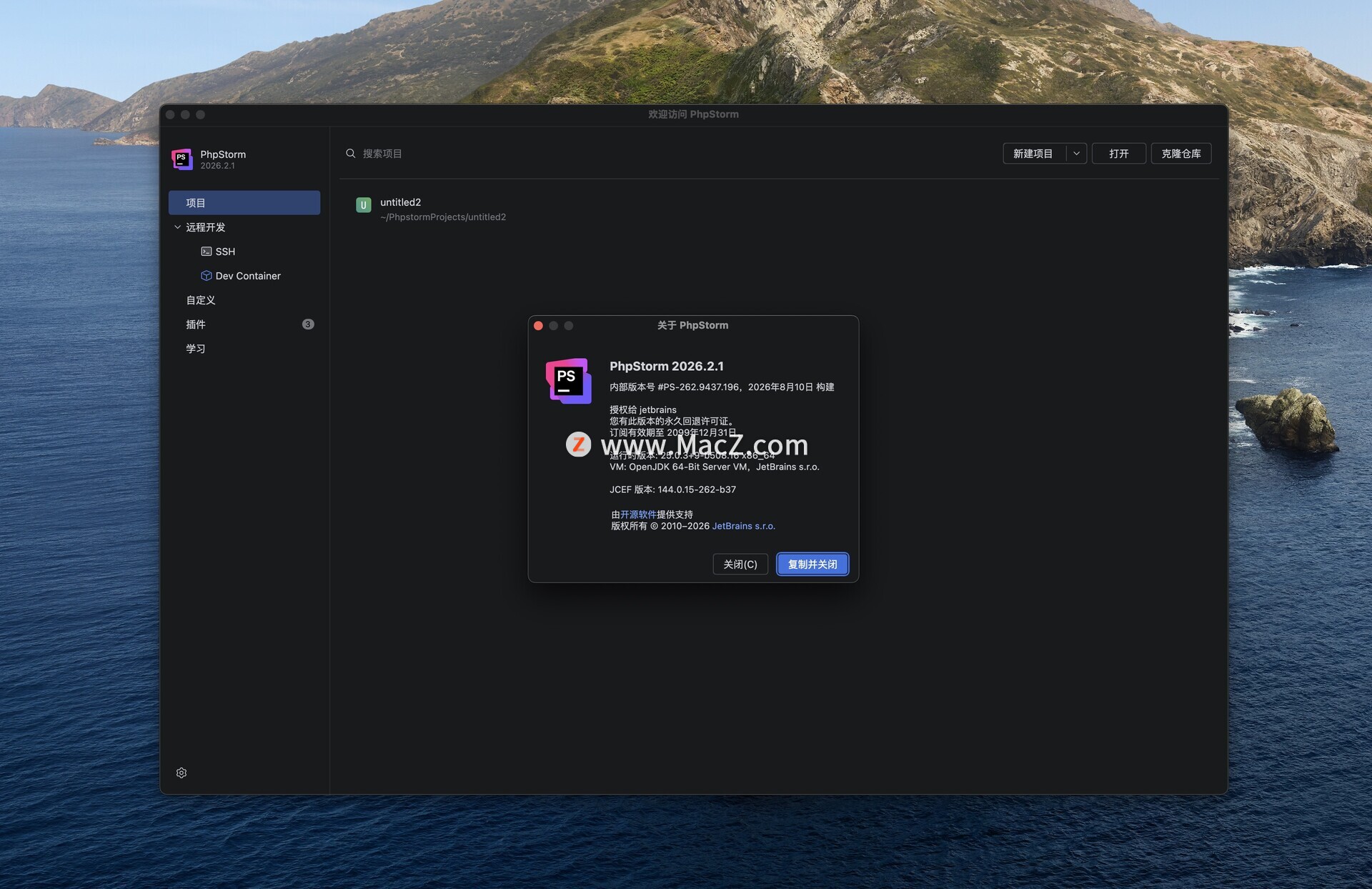This screenshot has height=889, width=1372.
Task: Click the 关闭(C) button
Action: [740, 564]
